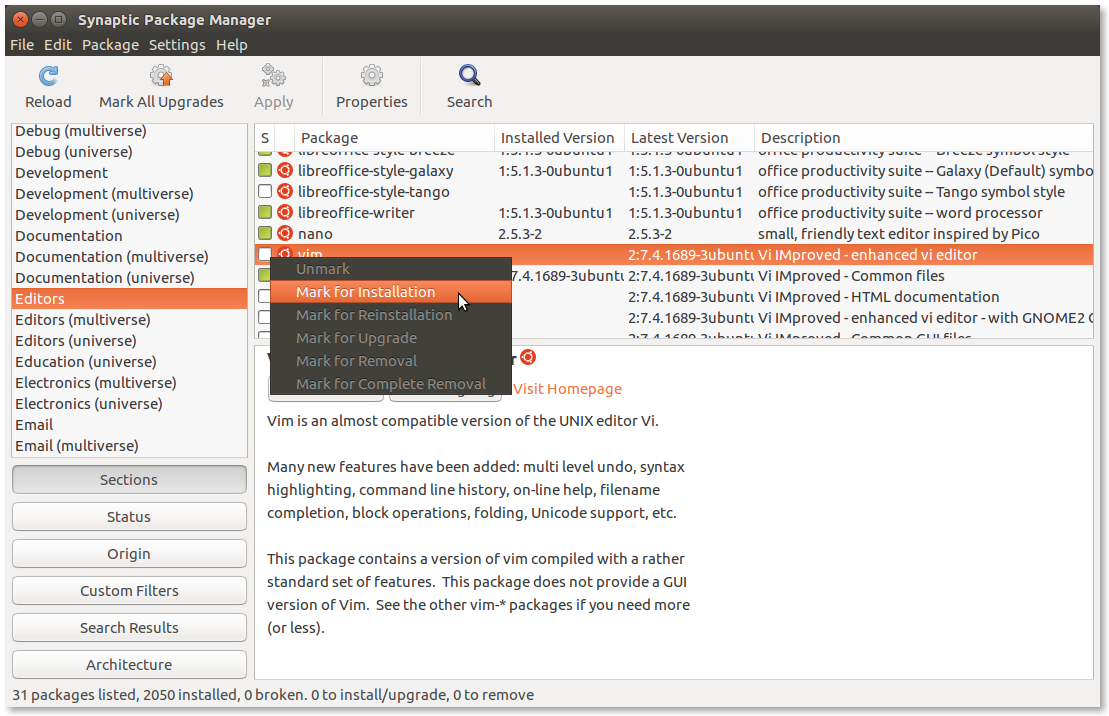Click Mark for Removal context entry
1109x716 pixels.
tap(390, 361)
